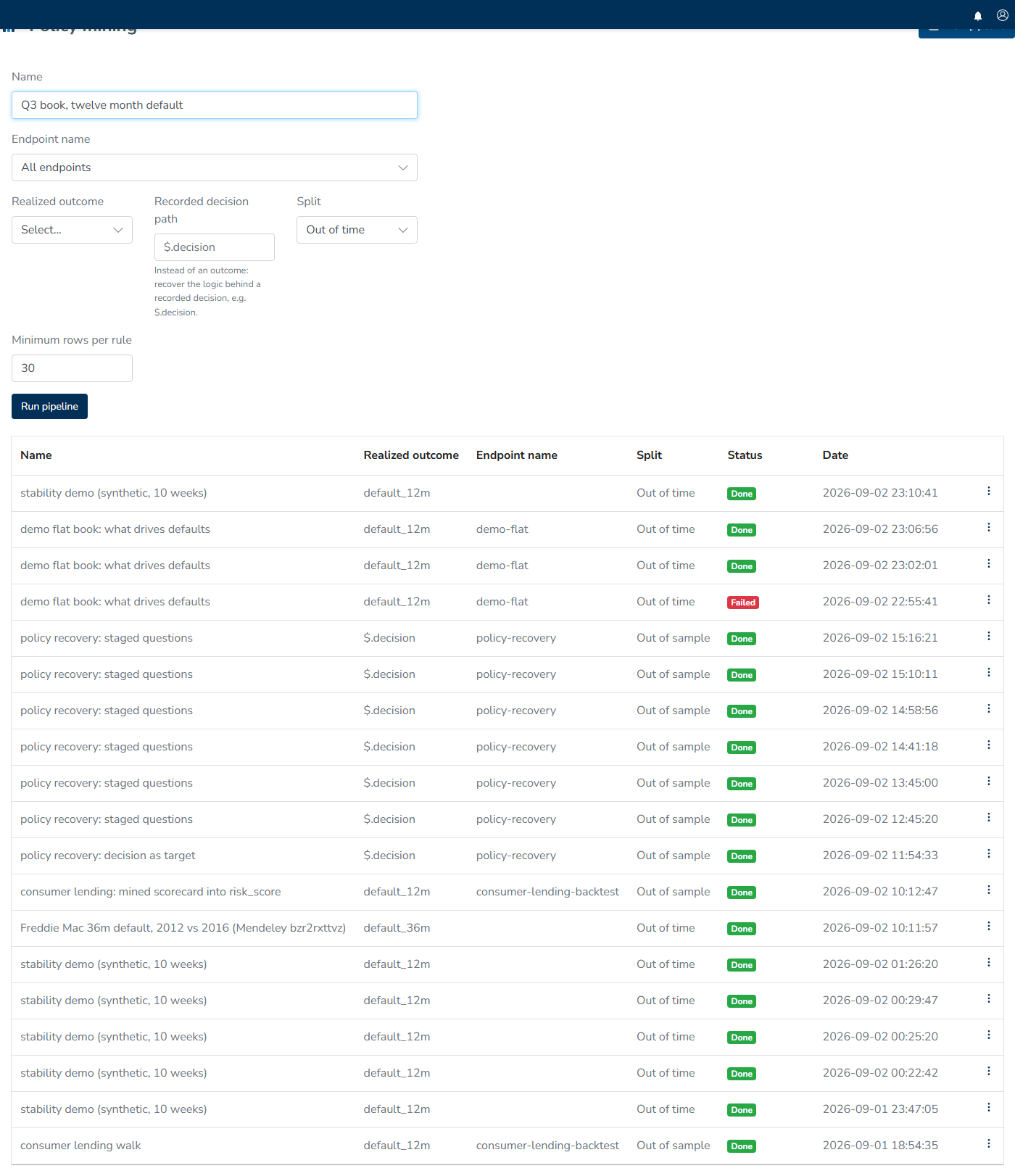Expand the Endpoint name dropdown
This screenshot has width=1015, height=1176.
(215, 167)
